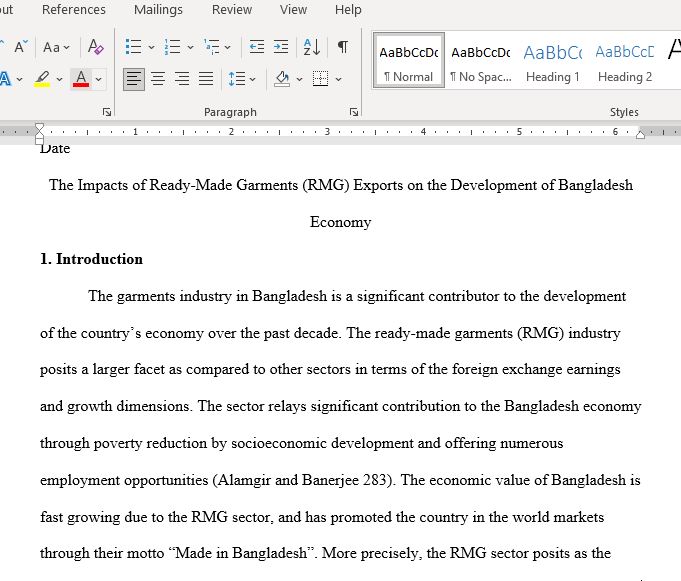Toggle Align Left alignment

134,79
